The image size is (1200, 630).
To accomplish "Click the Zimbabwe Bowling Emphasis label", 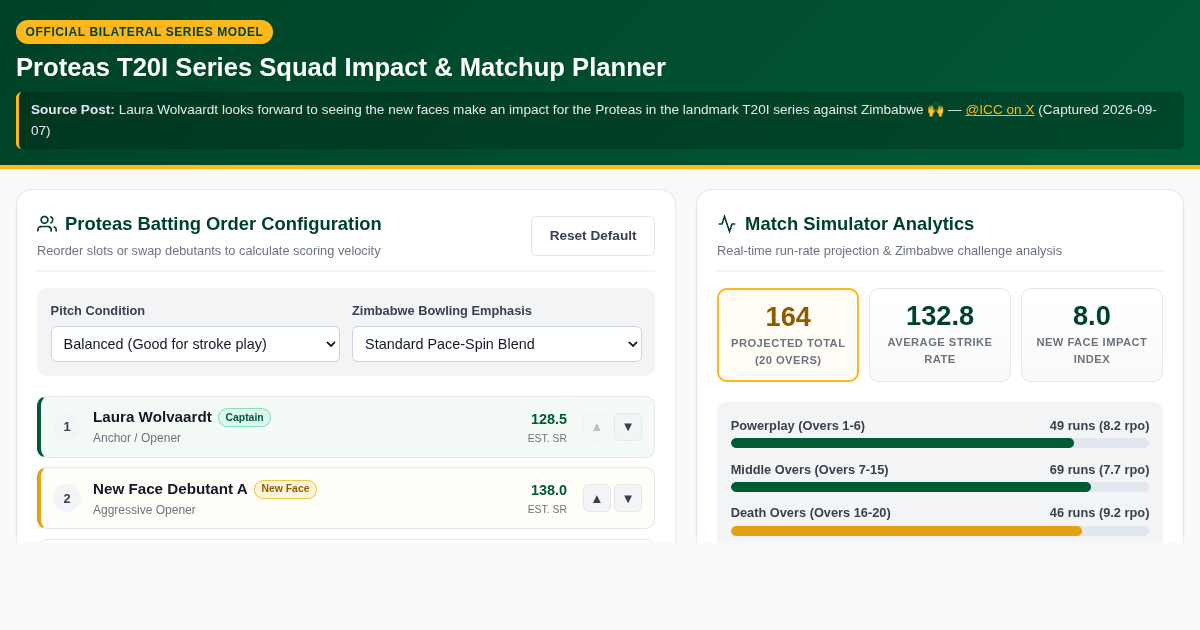I will (442, 311).
